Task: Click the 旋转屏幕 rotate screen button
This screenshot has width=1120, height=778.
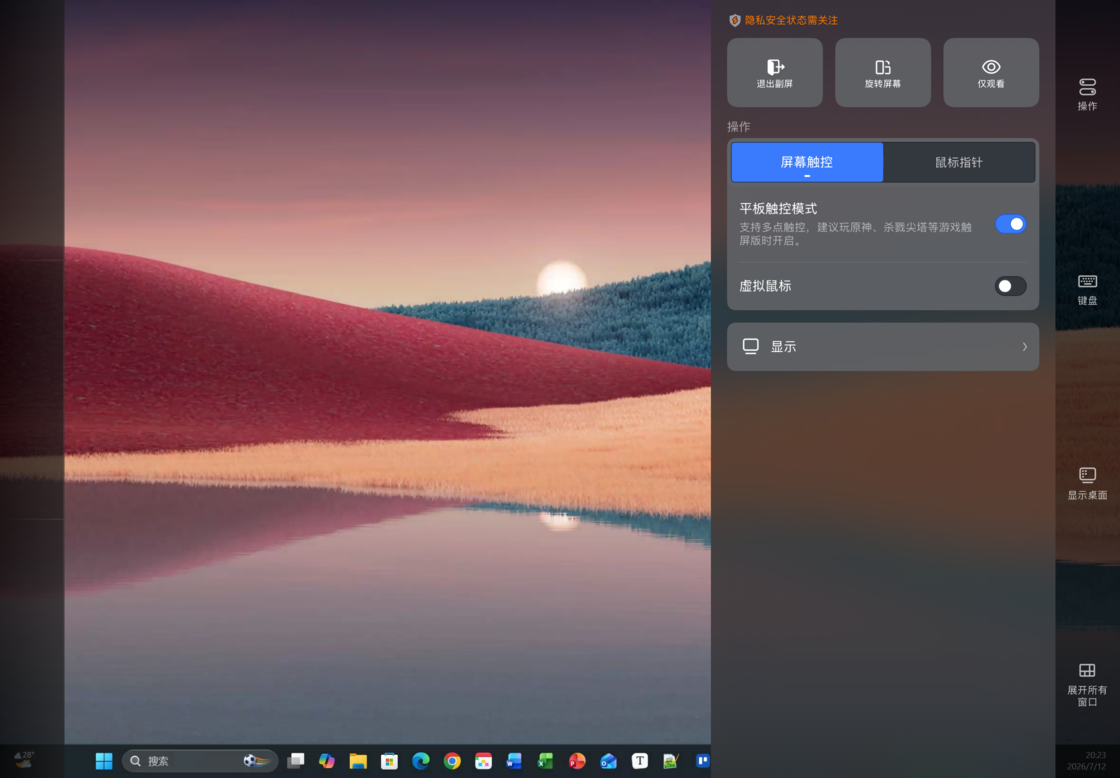Action: tap(883, 73)
